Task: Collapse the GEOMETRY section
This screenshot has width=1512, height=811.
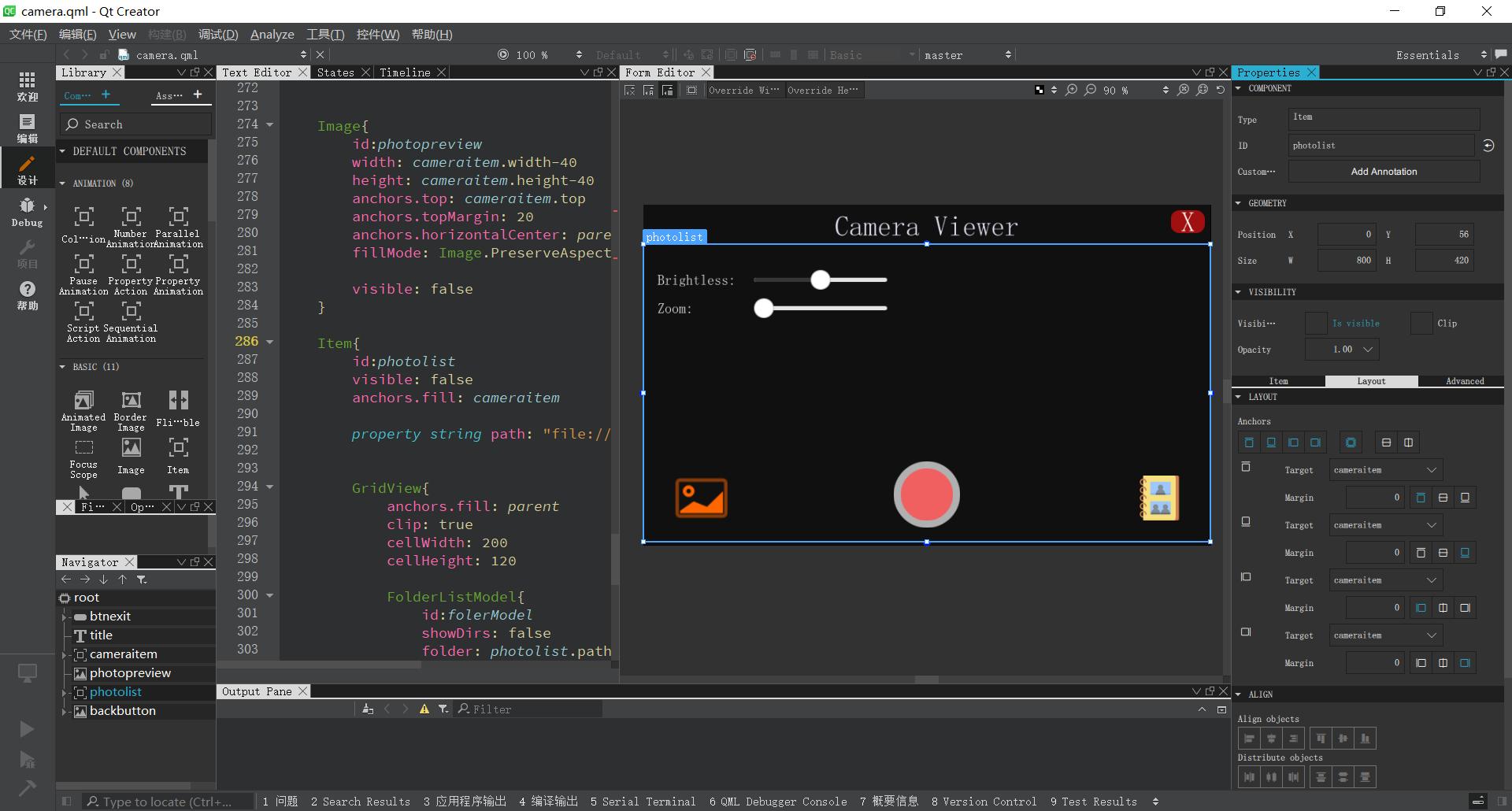Action: 1238,203
